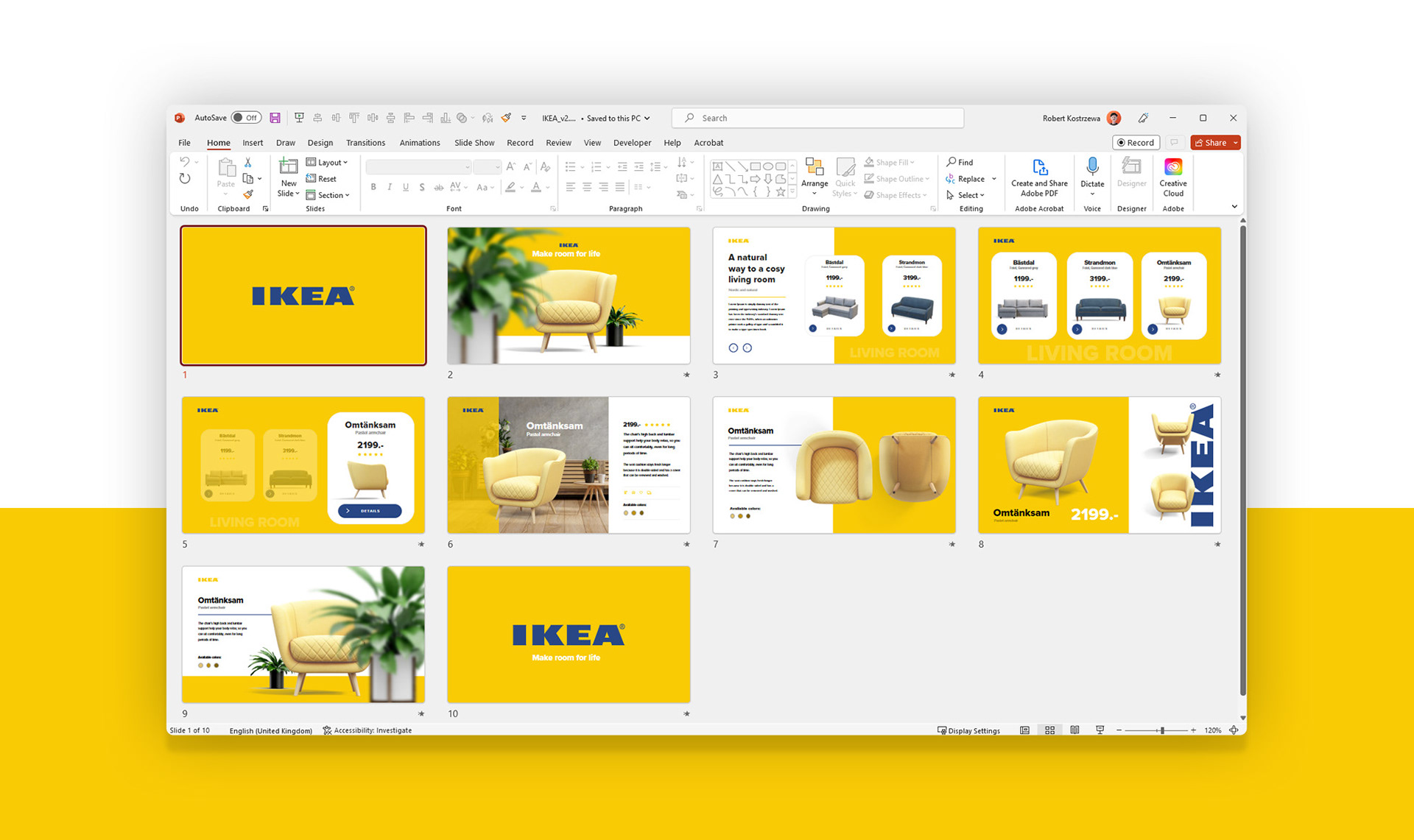
Task: Click the Format Painter brush in Clipboard group
Action: pyautogui.click(x=248, y=194)
